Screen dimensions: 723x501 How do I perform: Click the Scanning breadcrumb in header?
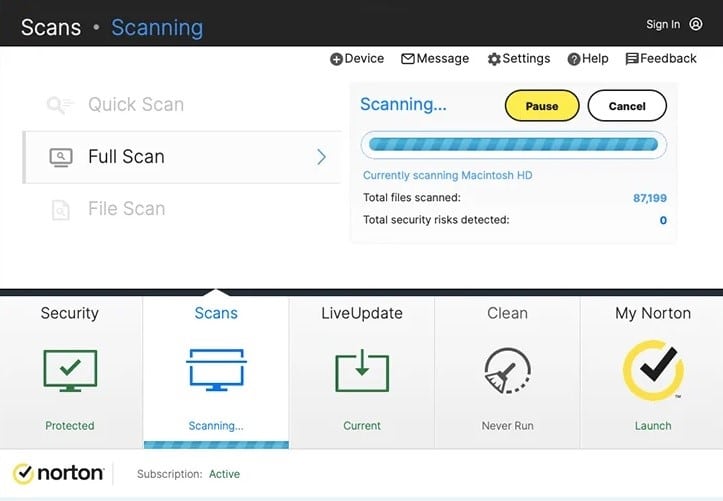pyautogui.click(x=157, y=28)
